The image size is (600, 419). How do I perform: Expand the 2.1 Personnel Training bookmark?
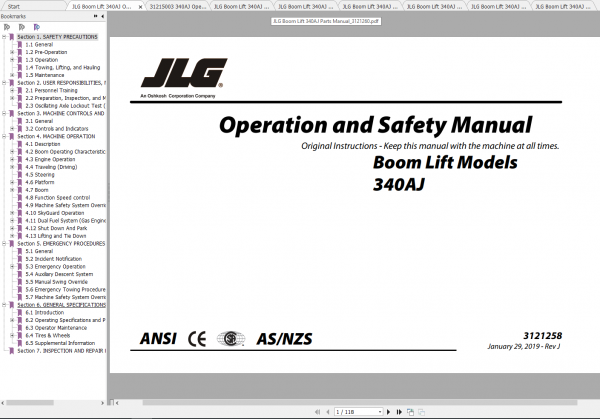(x=12, y=90)
